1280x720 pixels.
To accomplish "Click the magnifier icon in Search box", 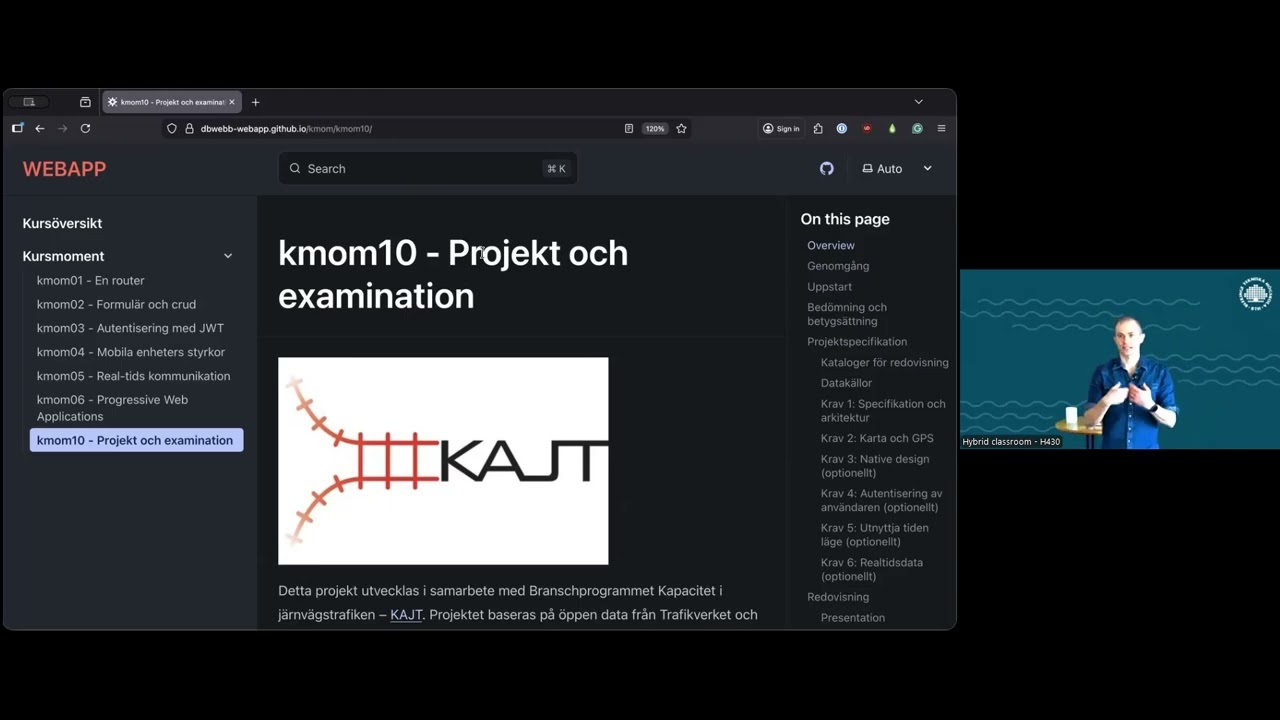I will [x=295, y=169].
